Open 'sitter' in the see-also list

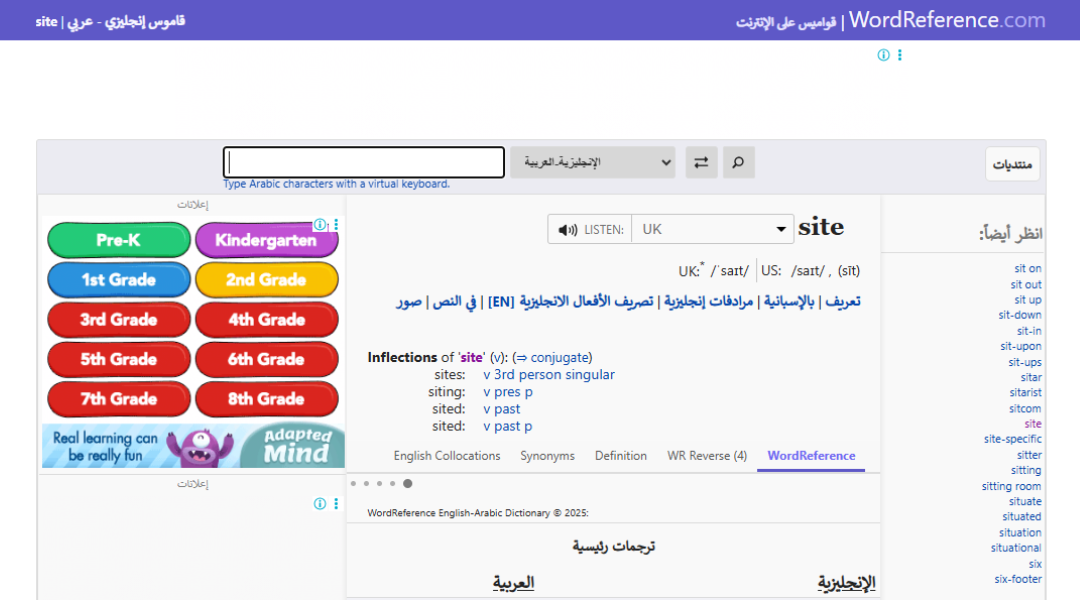click(x=1029, y=455)
